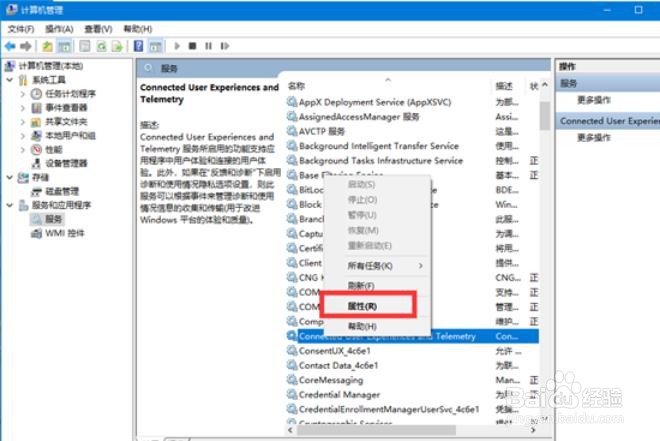Click the vertical scrollbar up arrow
Image resolution: width=660 pixels, height=441 pixels.
pos(545,85)
